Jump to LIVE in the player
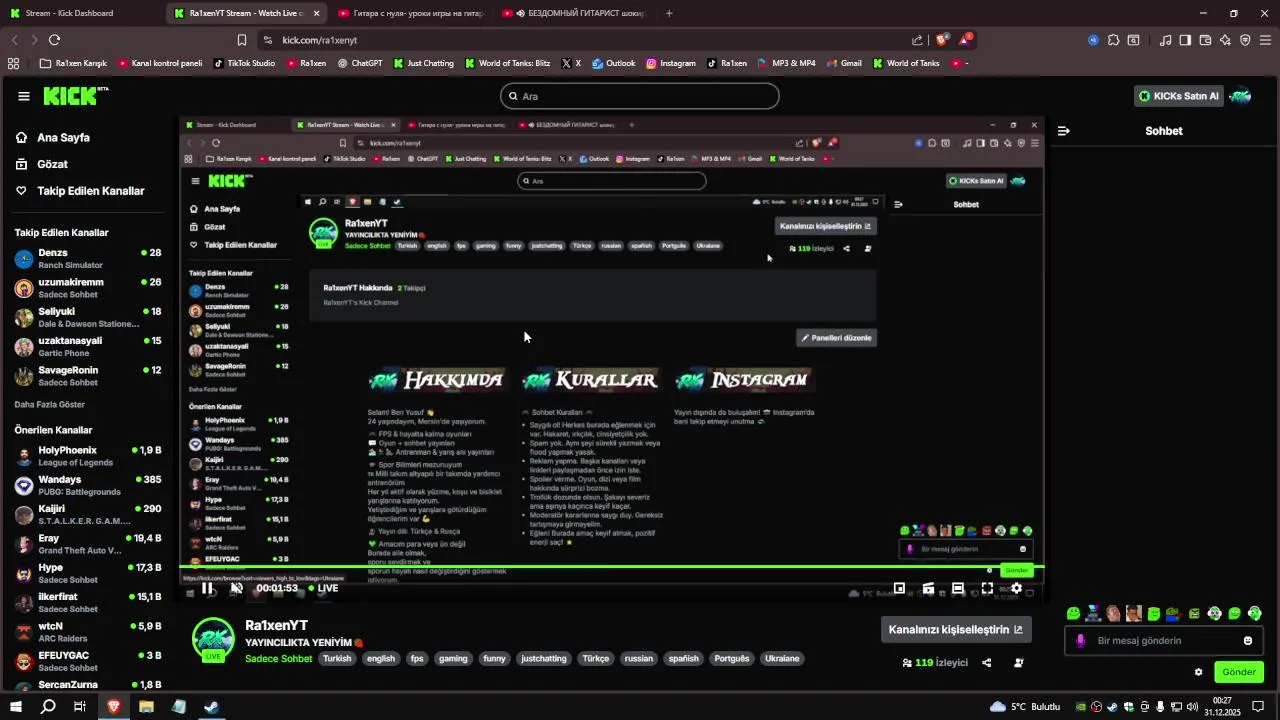 click(x=323, y=588)
